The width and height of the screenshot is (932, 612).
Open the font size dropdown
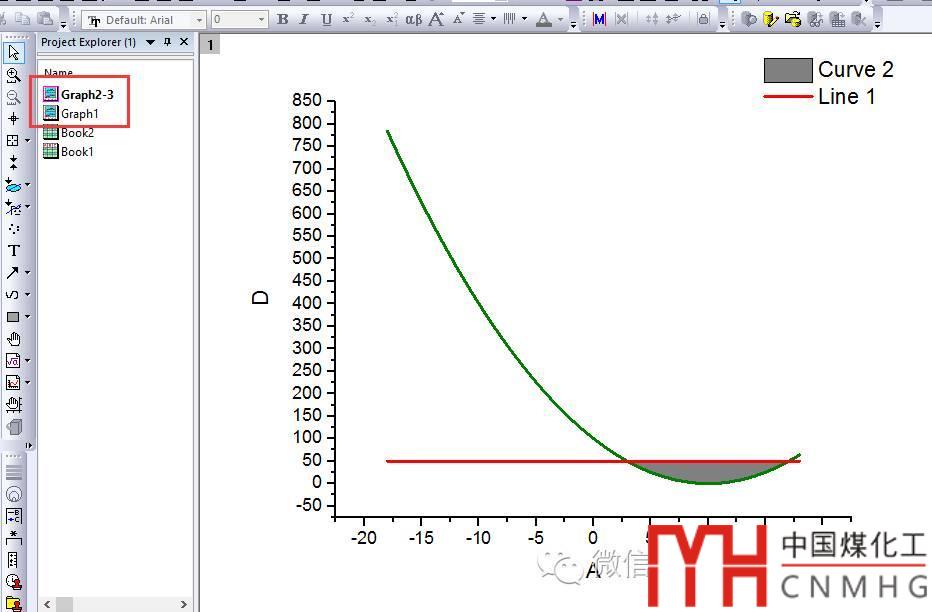pos(262,20)
